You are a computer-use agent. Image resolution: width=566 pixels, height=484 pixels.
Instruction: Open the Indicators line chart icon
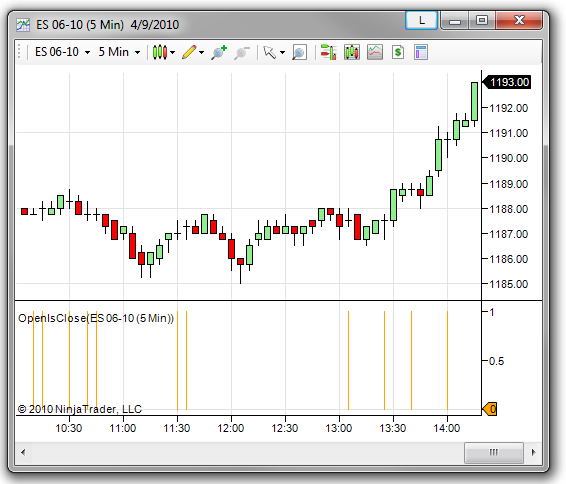pos(375,52)
